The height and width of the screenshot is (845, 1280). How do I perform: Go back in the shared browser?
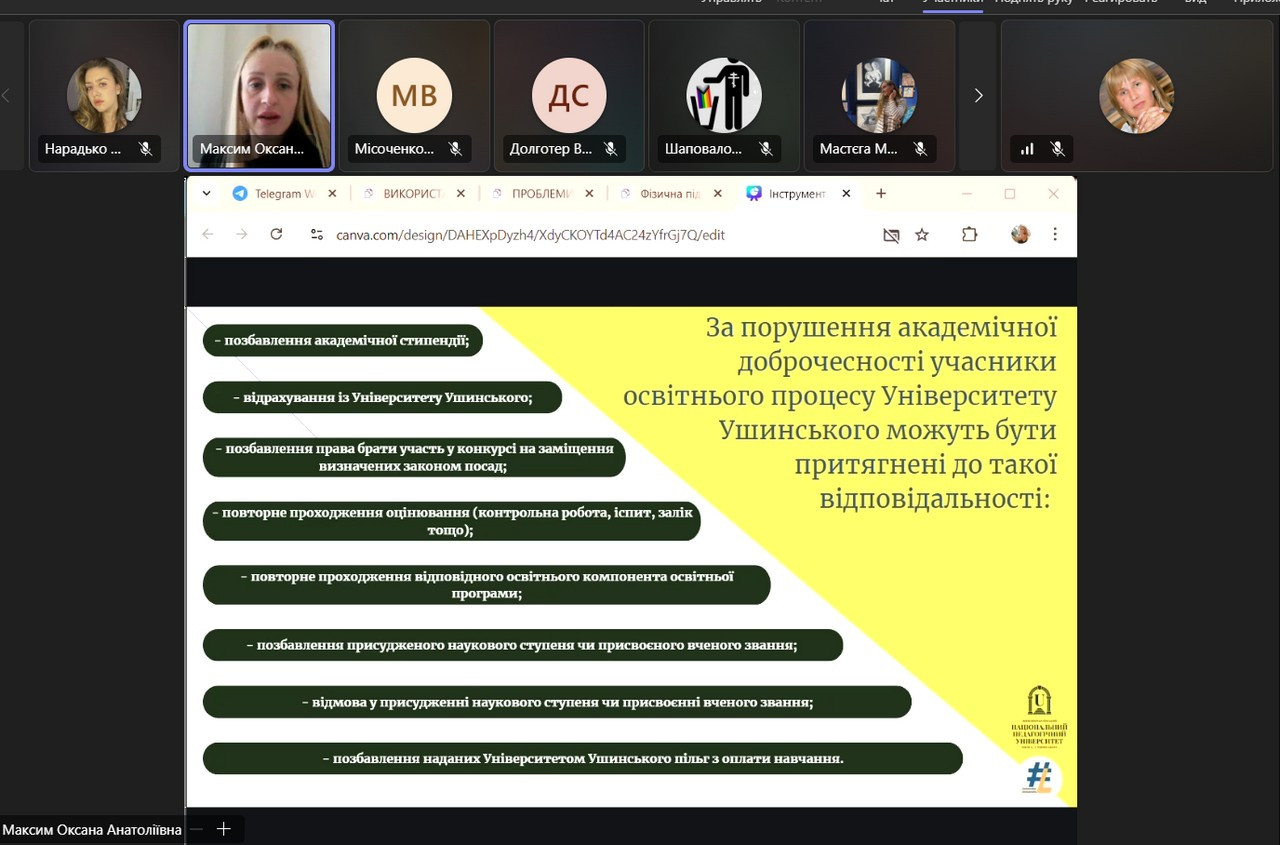[x=208, y=234]
